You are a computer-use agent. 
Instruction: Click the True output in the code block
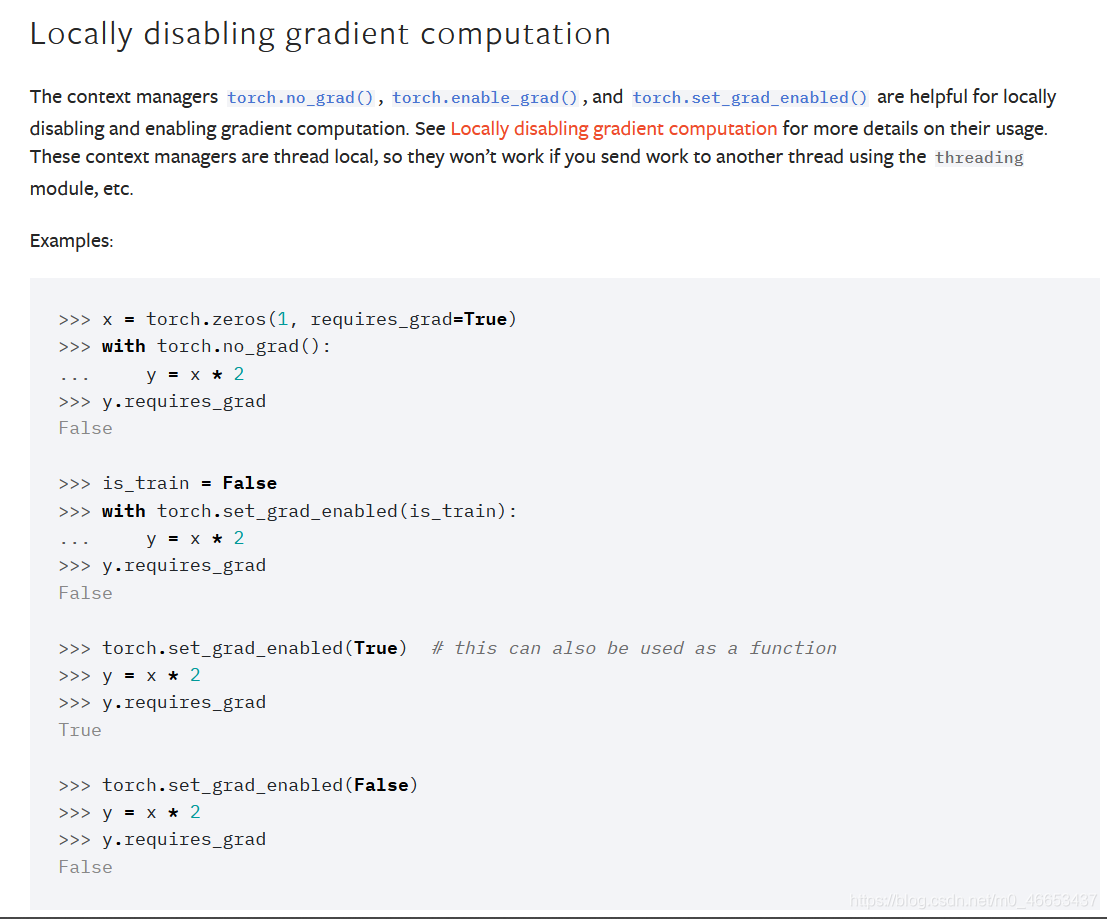point(80,730)
